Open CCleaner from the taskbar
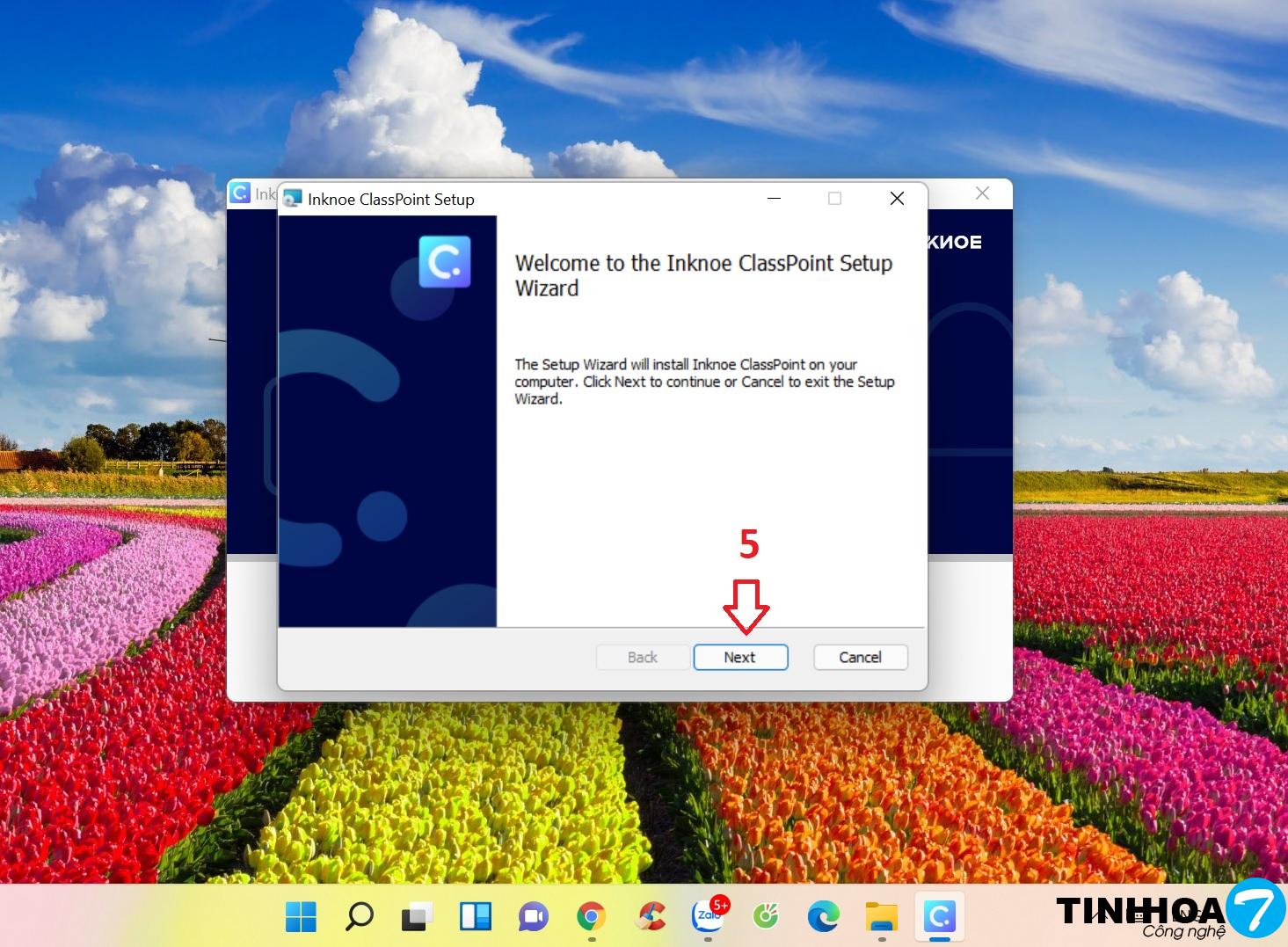 click(650, 916)
